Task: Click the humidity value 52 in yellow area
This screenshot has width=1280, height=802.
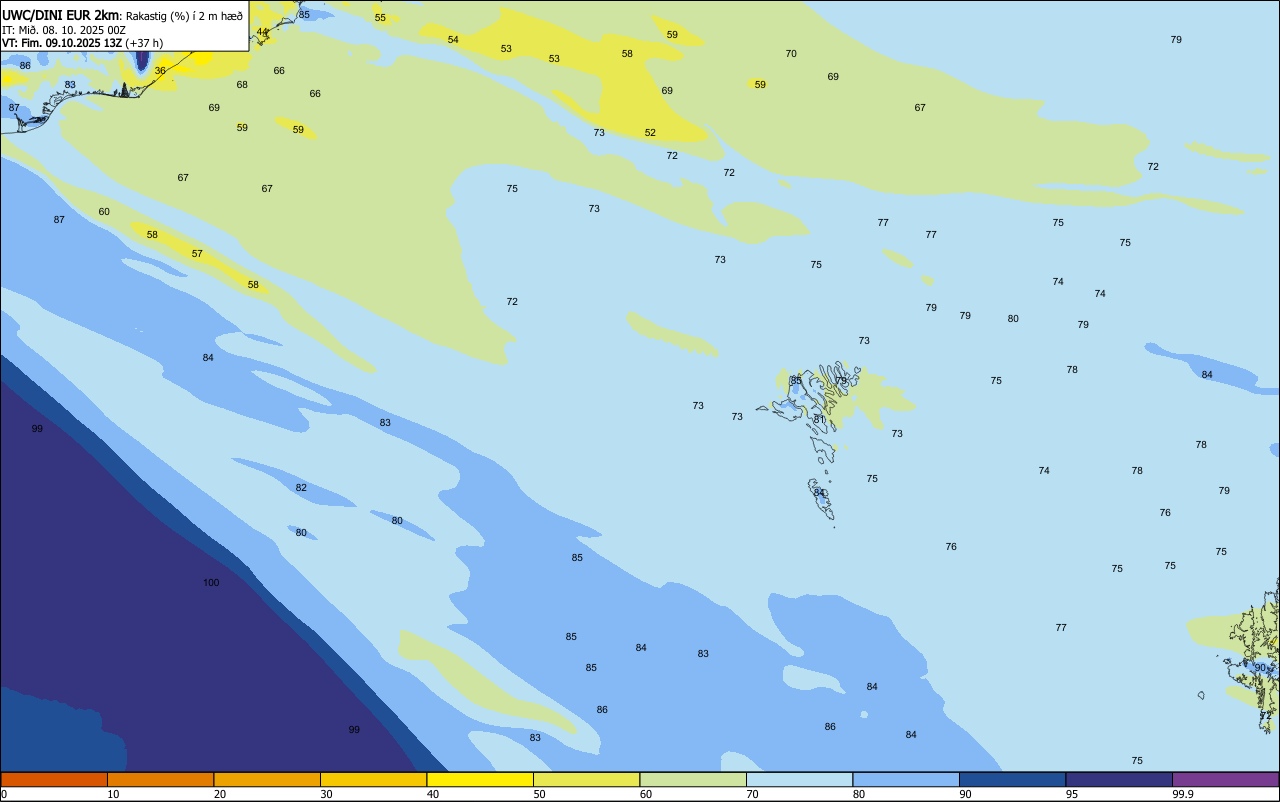Action: click(650, 133)
